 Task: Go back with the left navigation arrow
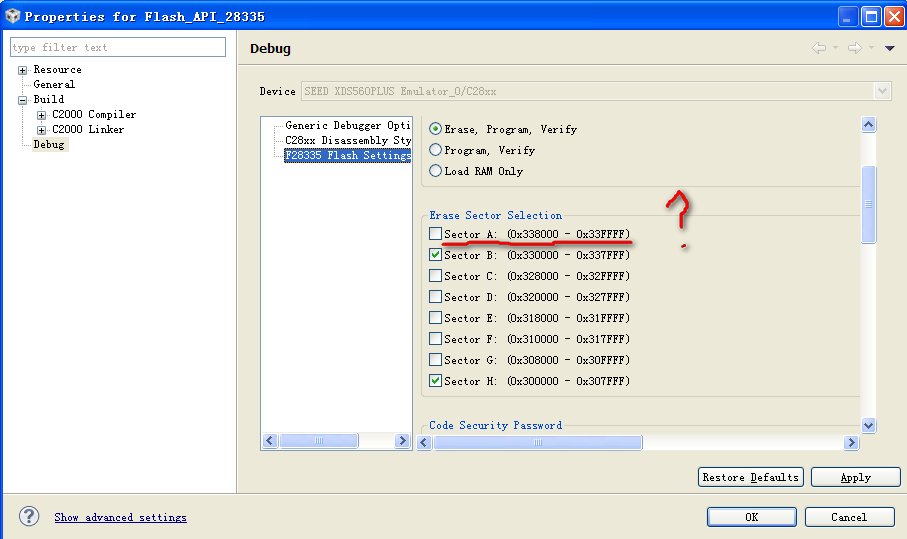pyautogui.click(x=818, y=48)
